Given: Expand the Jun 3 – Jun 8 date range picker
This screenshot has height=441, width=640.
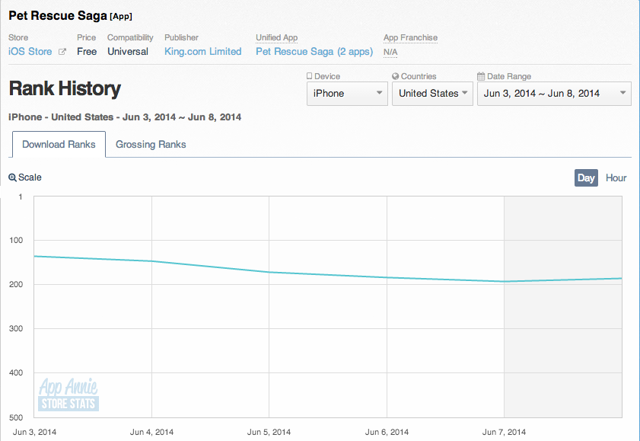Looking at the screenshot, I should tap(554, 94).
